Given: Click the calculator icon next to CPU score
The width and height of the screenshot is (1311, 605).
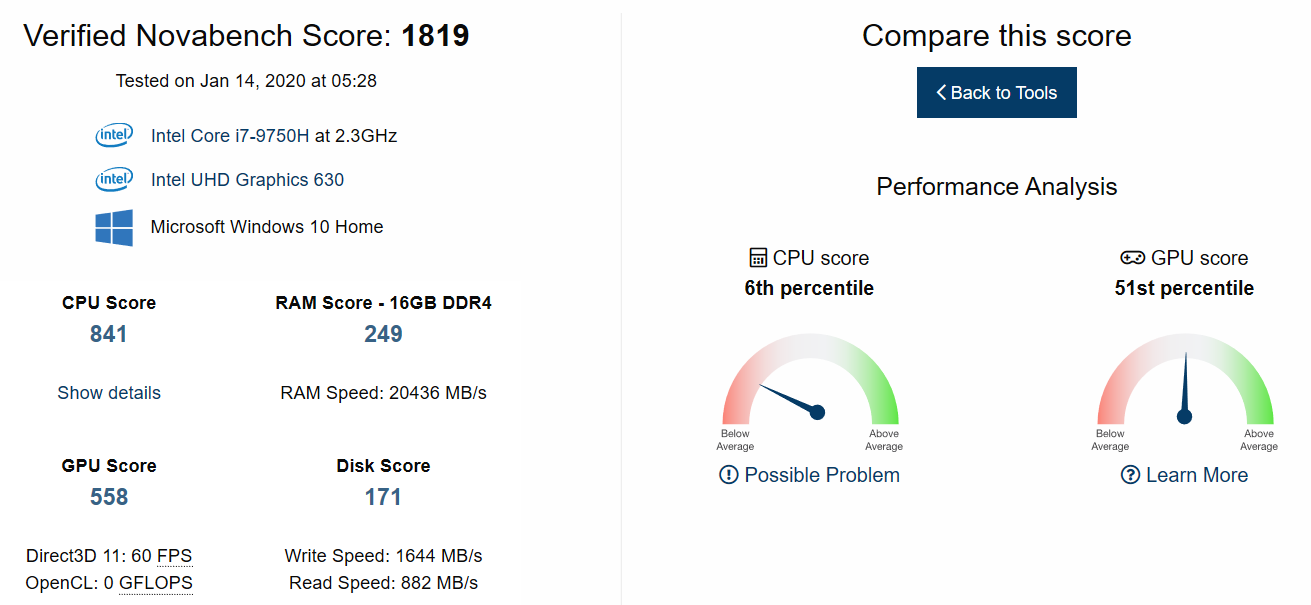Looking at the screenshot, I should [x=758, y=258].
